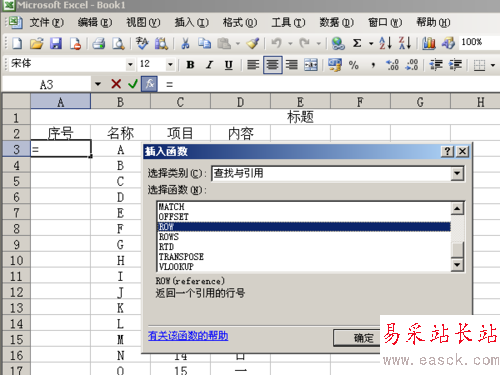Toggle Align Right

(x=292, y=65)
